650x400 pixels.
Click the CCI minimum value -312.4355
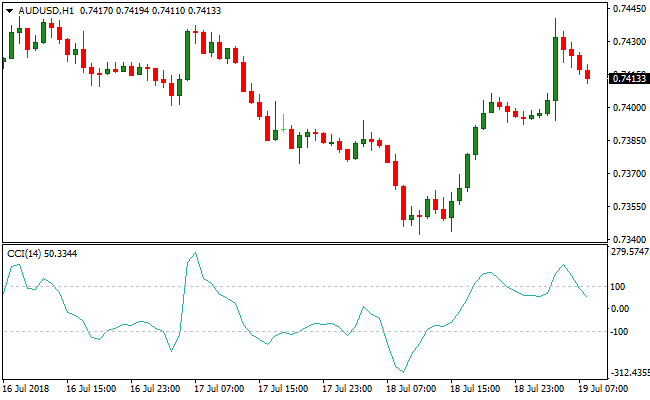click(630, 373)
